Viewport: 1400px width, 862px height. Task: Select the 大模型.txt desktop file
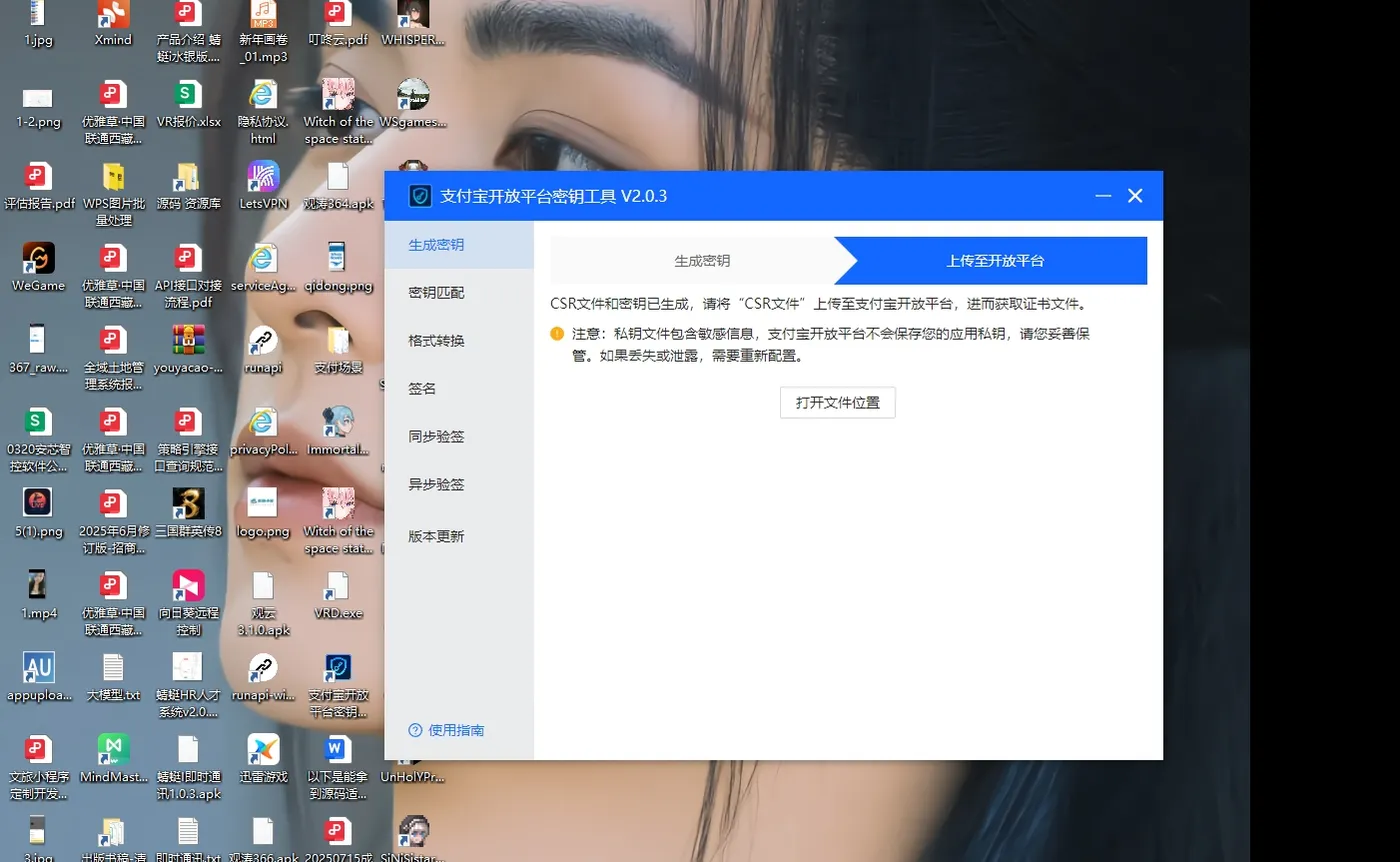(x=113, y=678)
